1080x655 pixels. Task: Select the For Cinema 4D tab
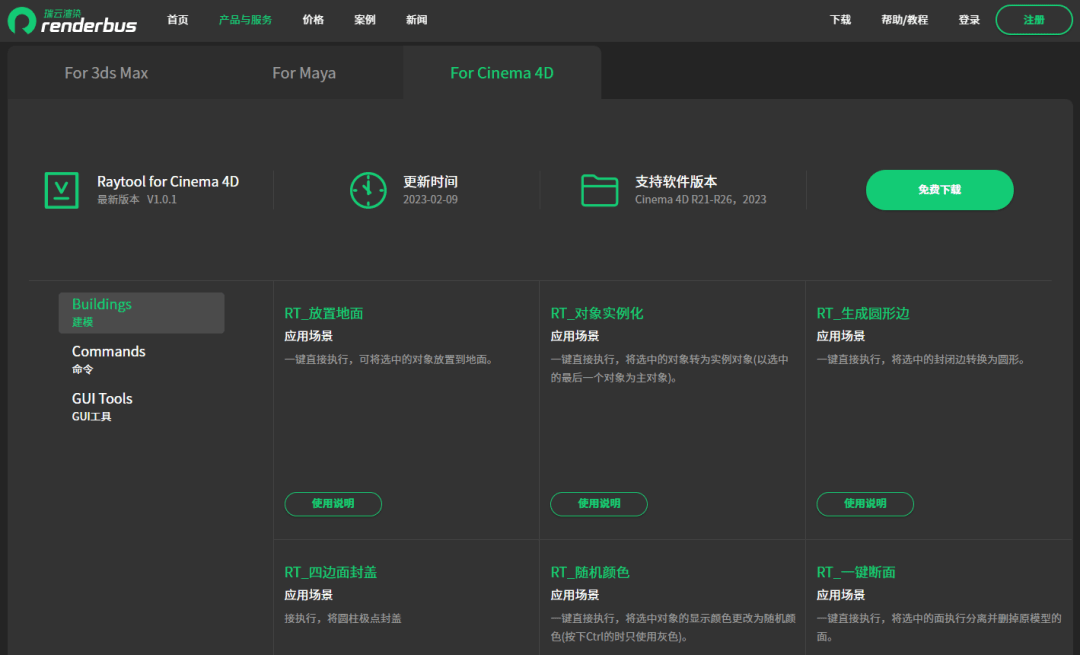tap(501, 73)
